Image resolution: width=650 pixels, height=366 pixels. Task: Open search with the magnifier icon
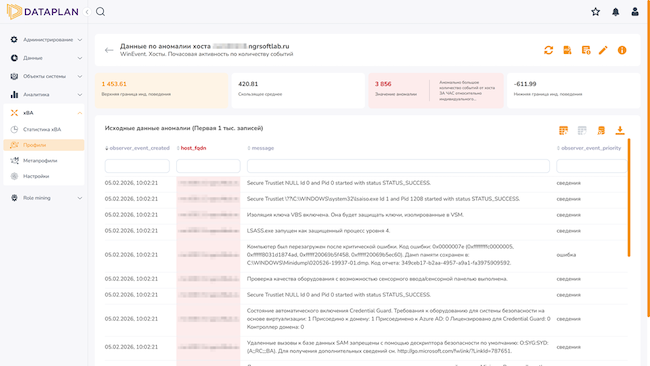coord(100,12)
